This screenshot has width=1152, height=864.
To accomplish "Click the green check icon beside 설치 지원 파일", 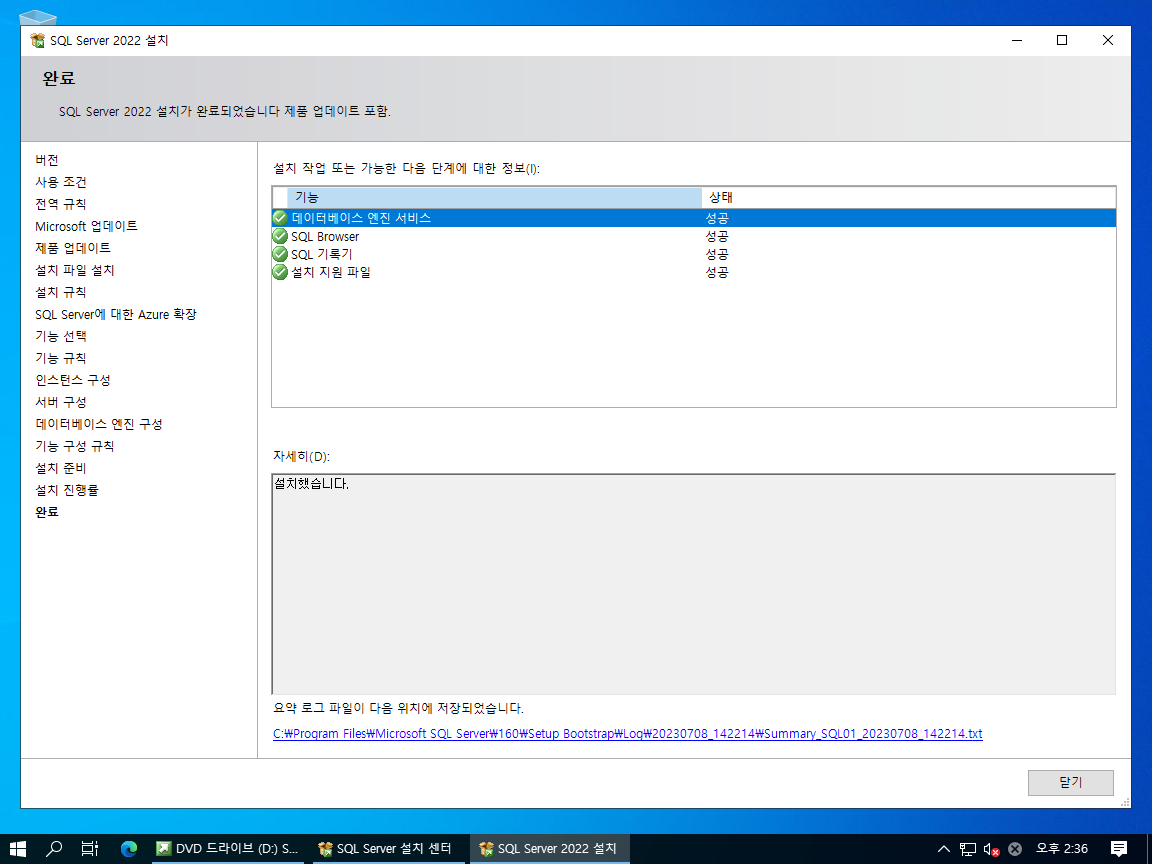I will [280, 272].
